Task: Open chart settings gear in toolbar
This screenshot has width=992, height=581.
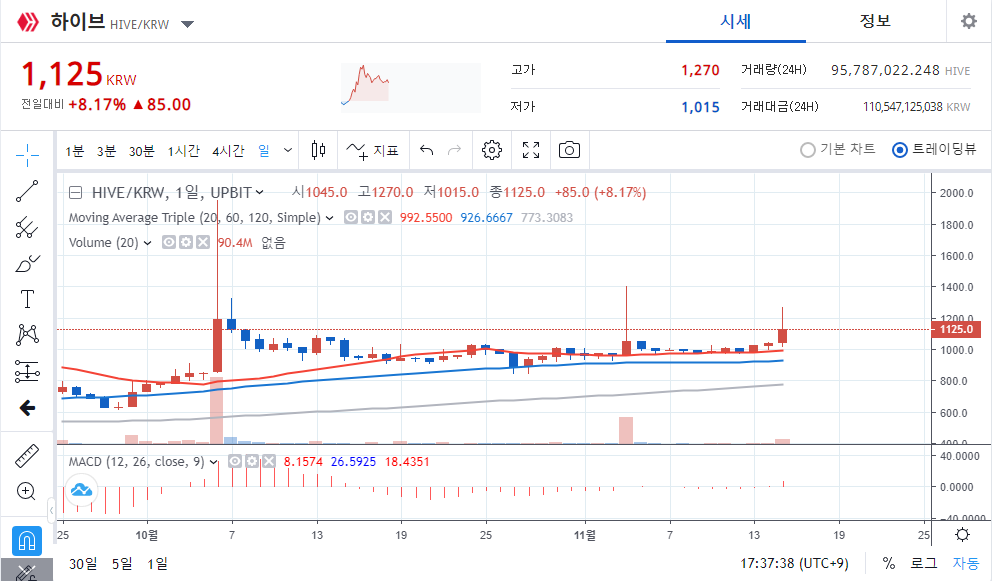Action: (x=492, y=150)
